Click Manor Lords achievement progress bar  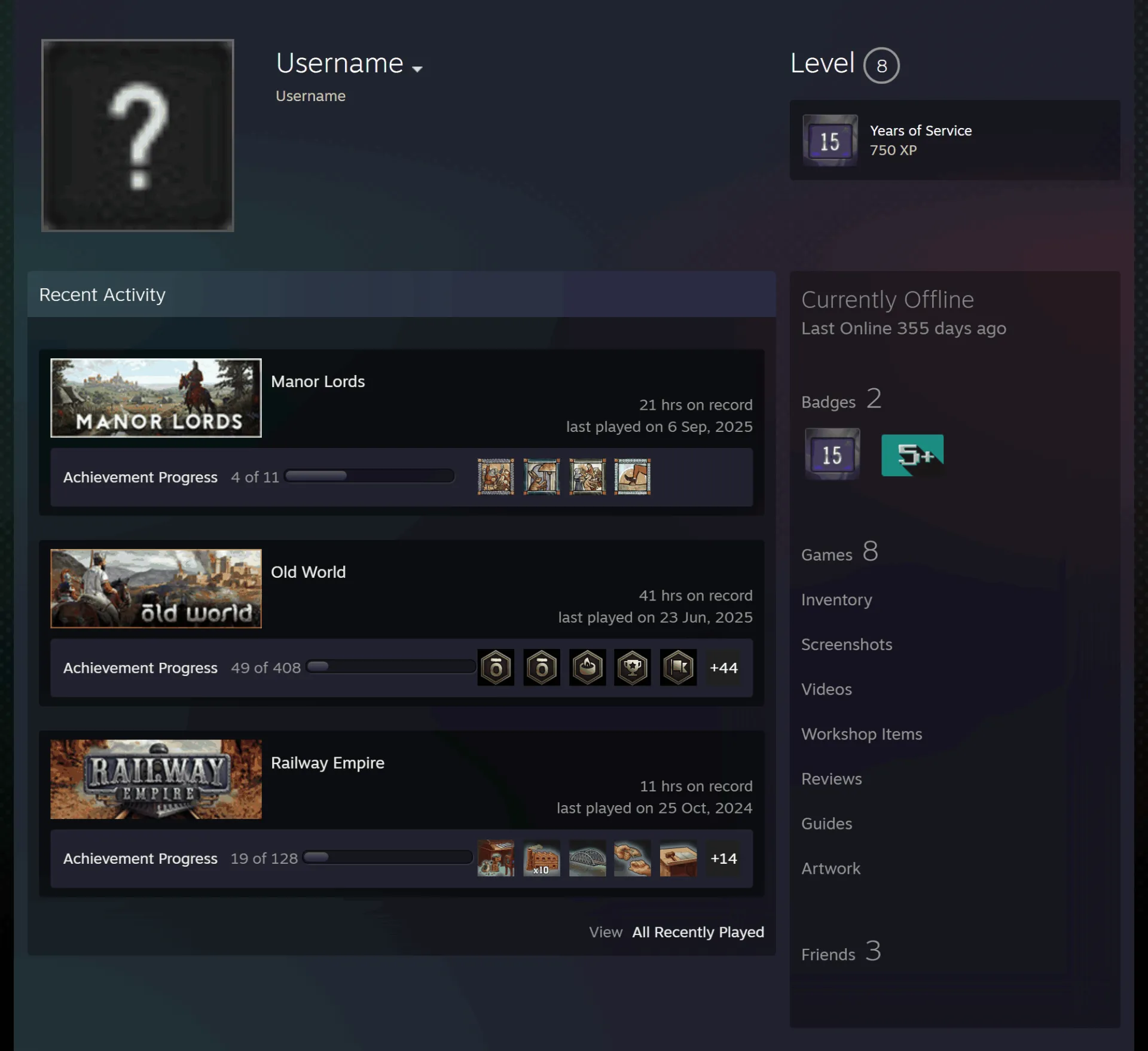(370, 476)
